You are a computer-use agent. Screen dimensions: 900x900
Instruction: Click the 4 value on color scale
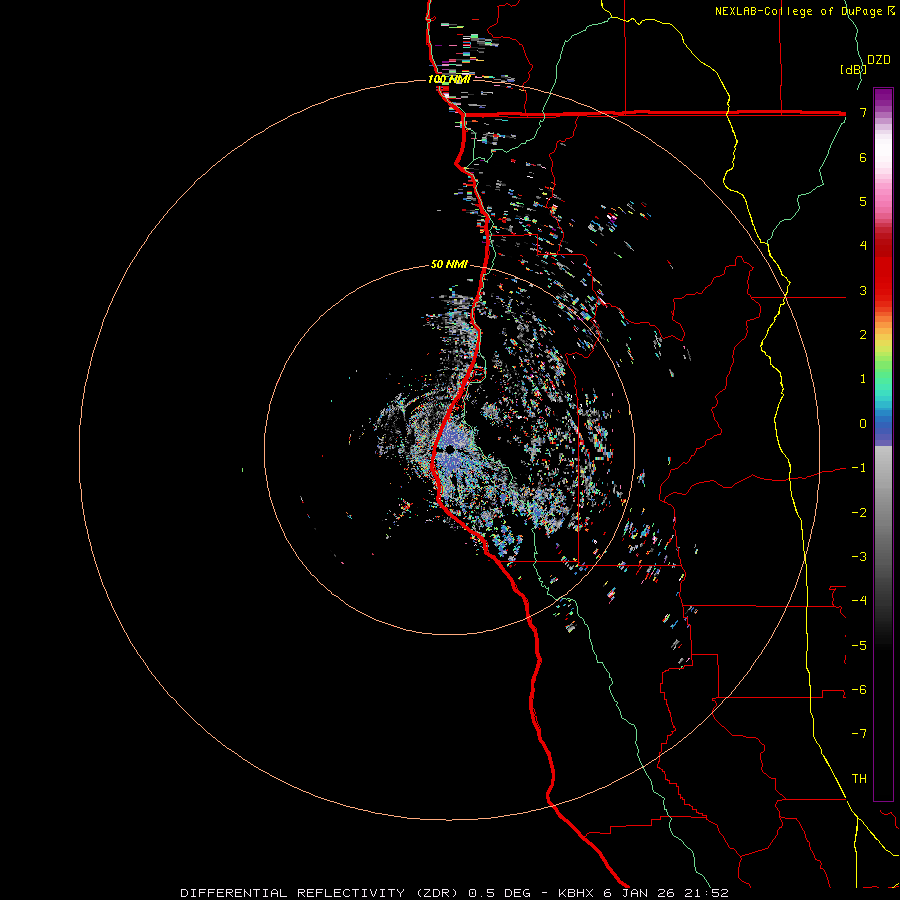[863, 246]
